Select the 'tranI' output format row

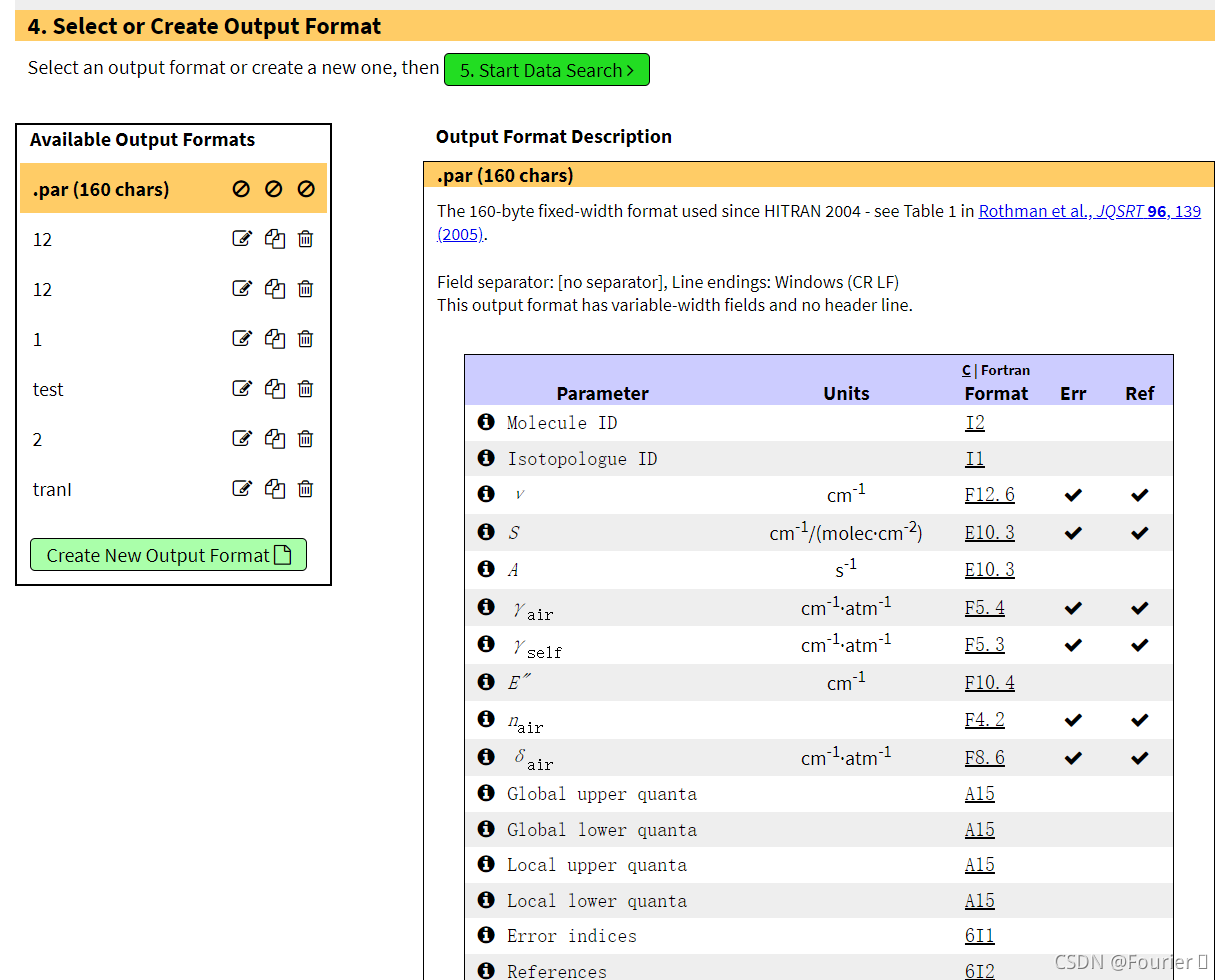click(174, 488)
